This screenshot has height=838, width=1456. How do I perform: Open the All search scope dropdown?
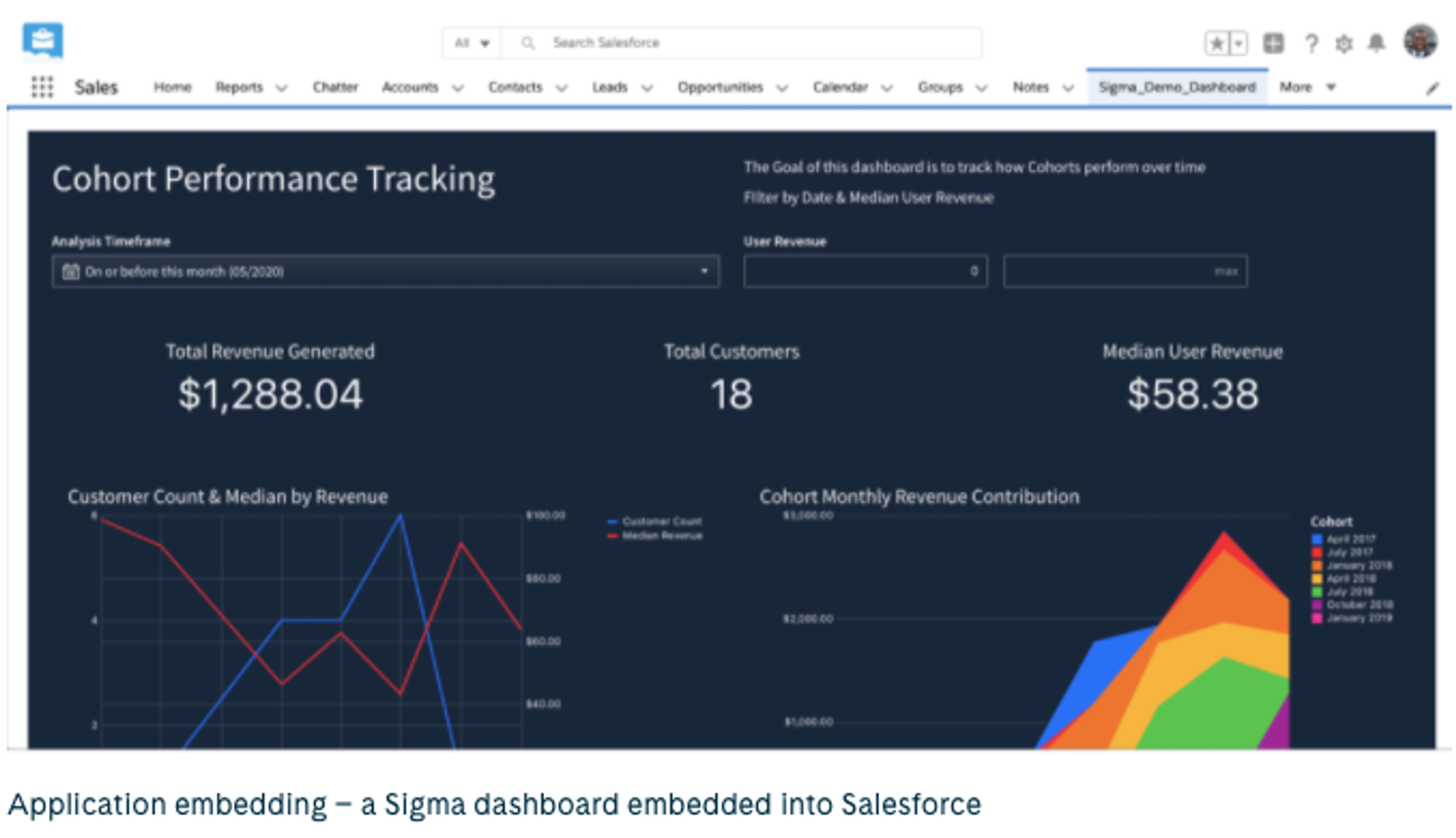click(472, 43)
